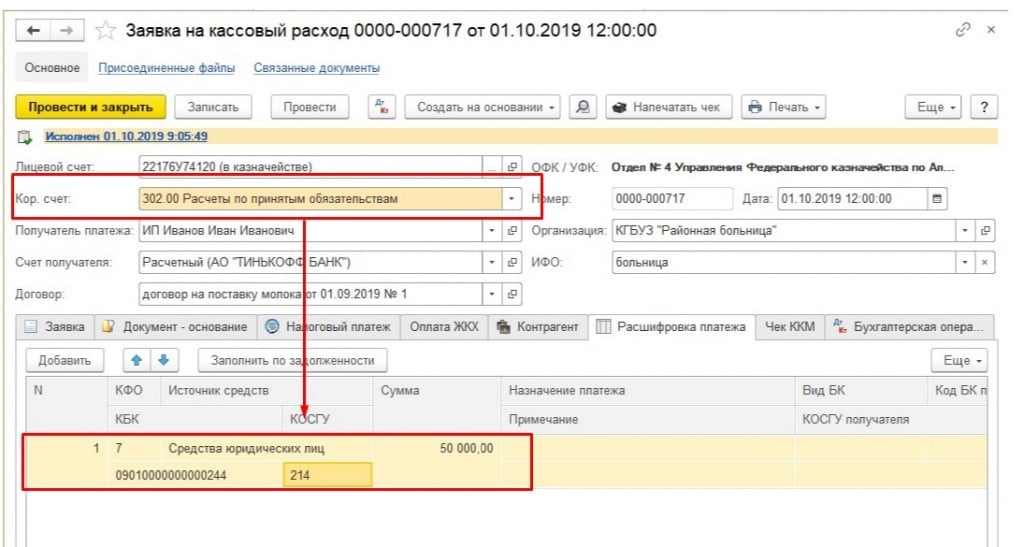
Task: Open the document structure magnifier icon
Action: pyautogui.click(x=583, y=107)
